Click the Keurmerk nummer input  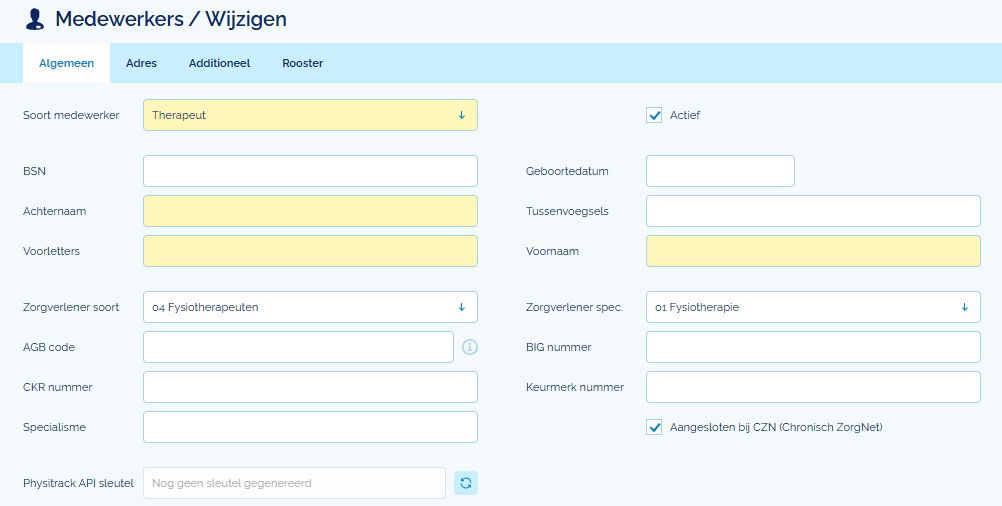click(812, 387)
